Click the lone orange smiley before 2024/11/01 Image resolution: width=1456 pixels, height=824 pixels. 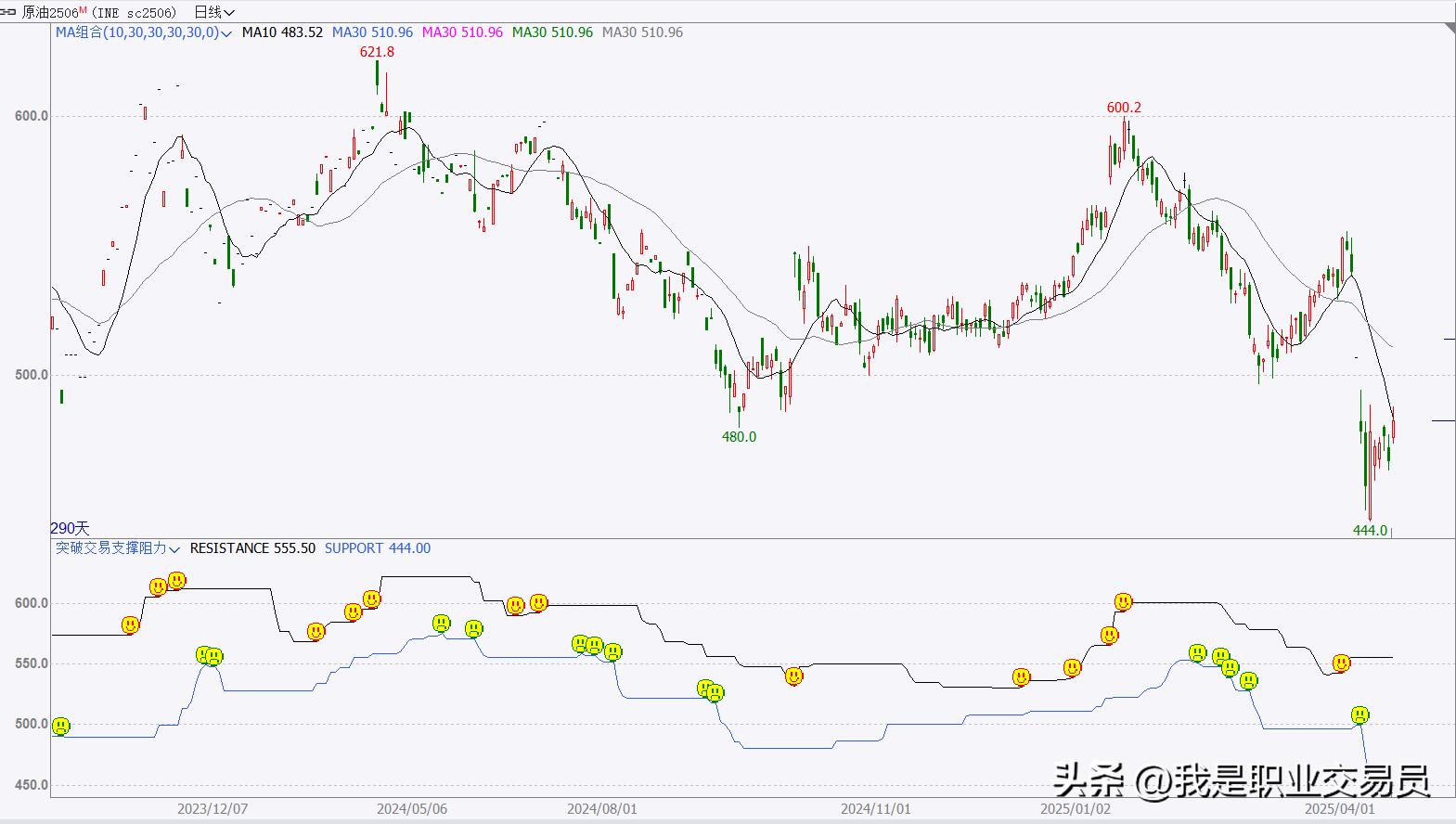793,676
